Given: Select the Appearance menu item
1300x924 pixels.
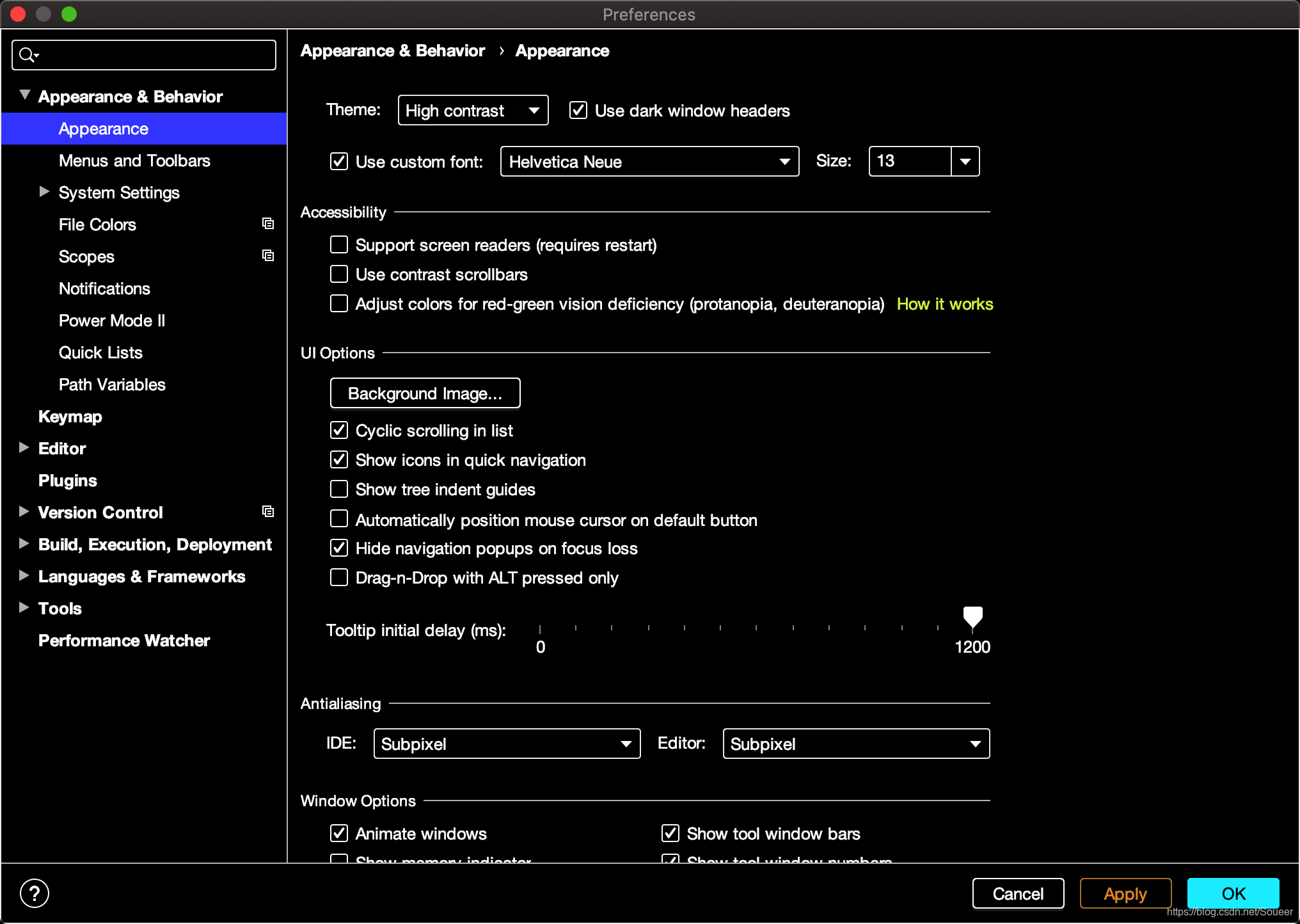Looking at the screenshot, I should 104,128.
